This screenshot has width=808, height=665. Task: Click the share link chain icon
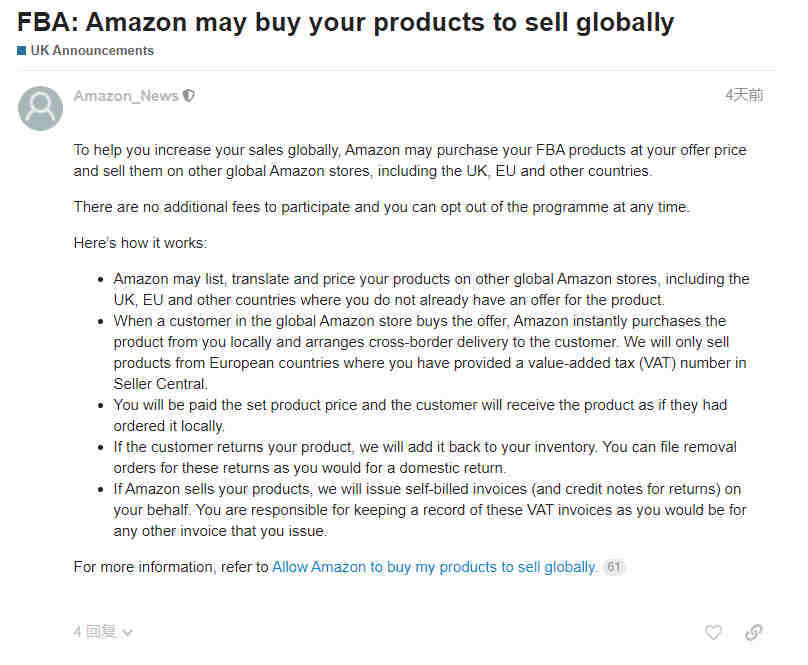754,632
